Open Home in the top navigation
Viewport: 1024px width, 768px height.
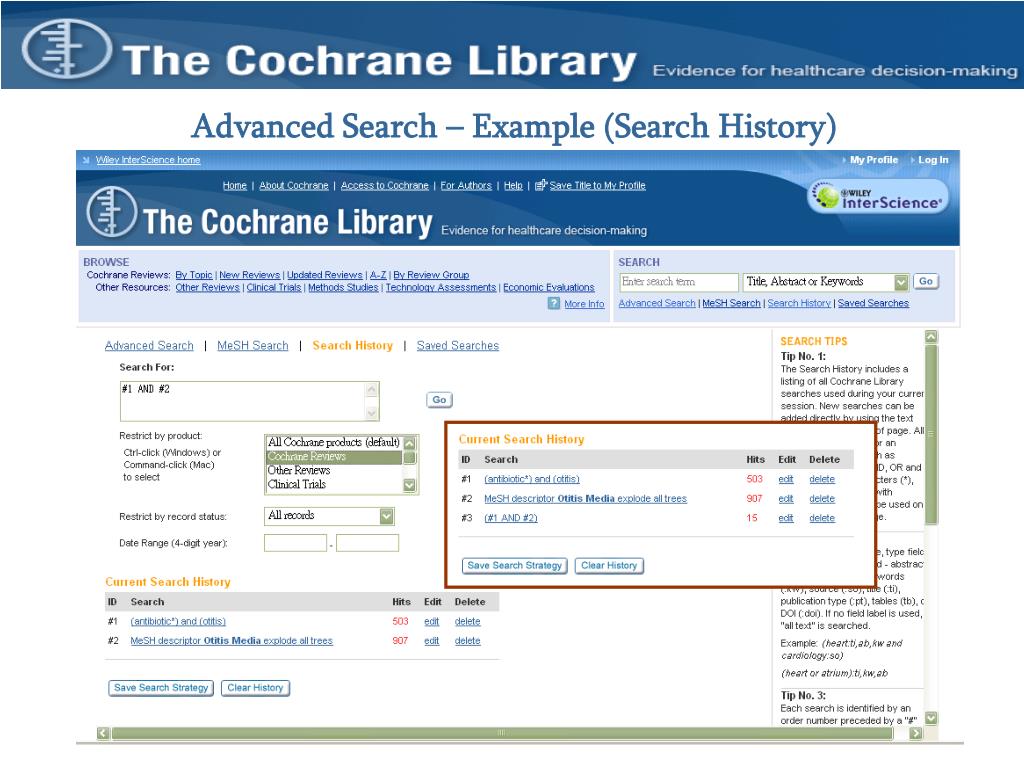coord(234,185)
